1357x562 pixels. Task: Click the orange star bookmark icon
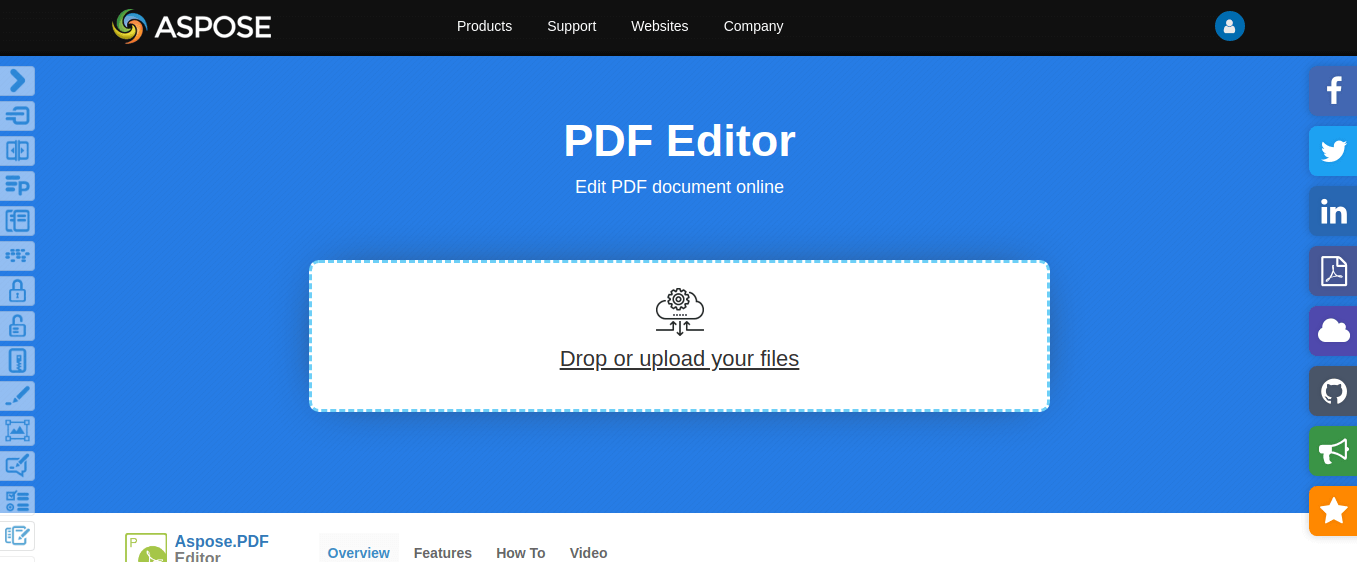(x=1333, y=511)
